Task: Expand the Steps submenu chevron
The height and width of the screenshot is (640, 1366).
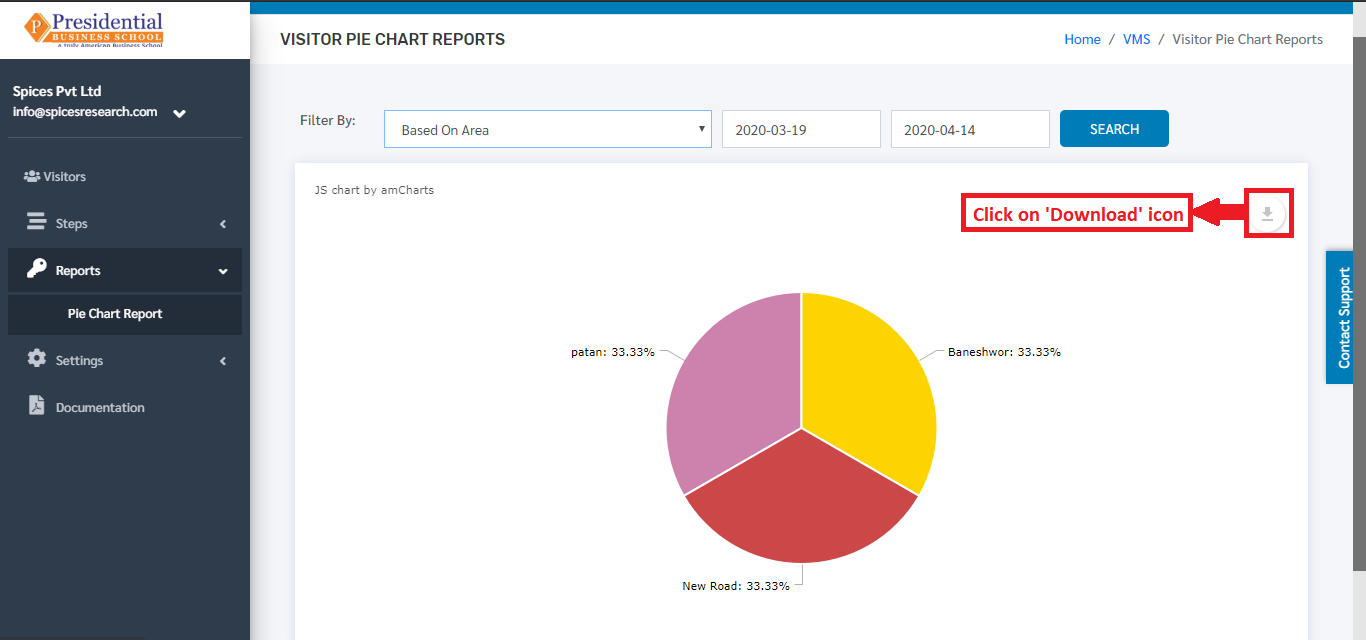Action: (223, 224)
